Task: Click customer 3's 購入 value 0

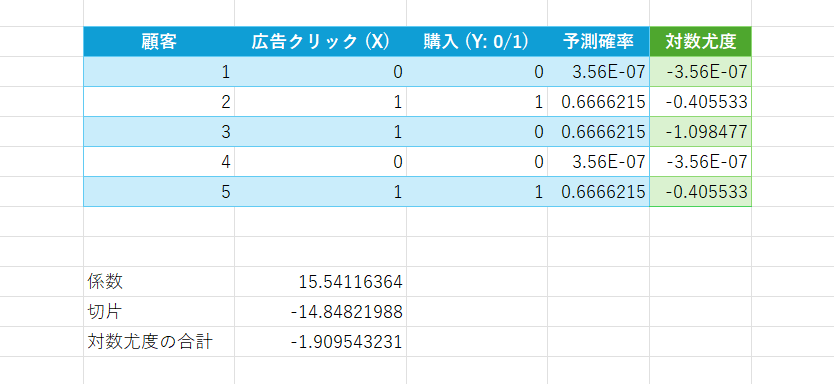Action: tap(477, 131)
